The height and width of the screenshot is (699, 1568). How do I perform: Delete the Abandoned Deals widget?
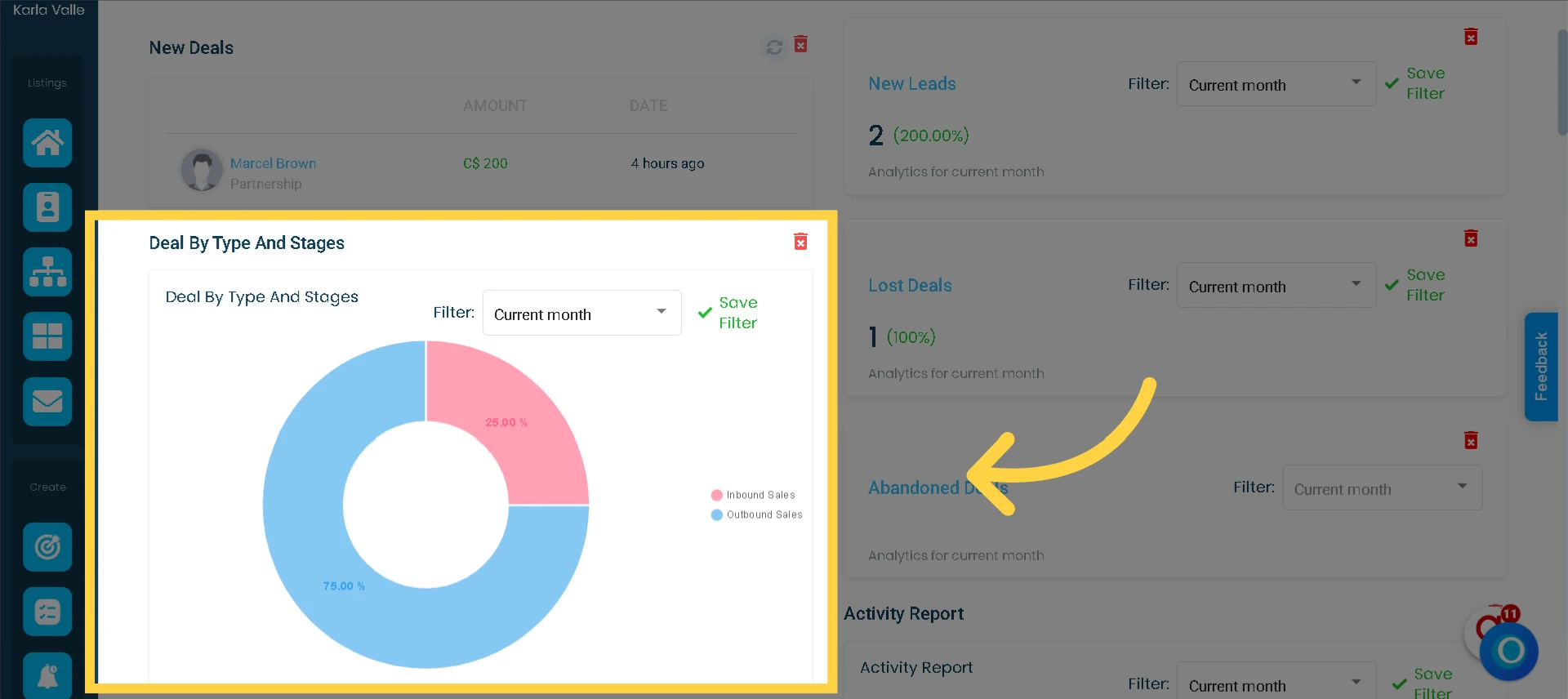click(x=1471, y=441)
